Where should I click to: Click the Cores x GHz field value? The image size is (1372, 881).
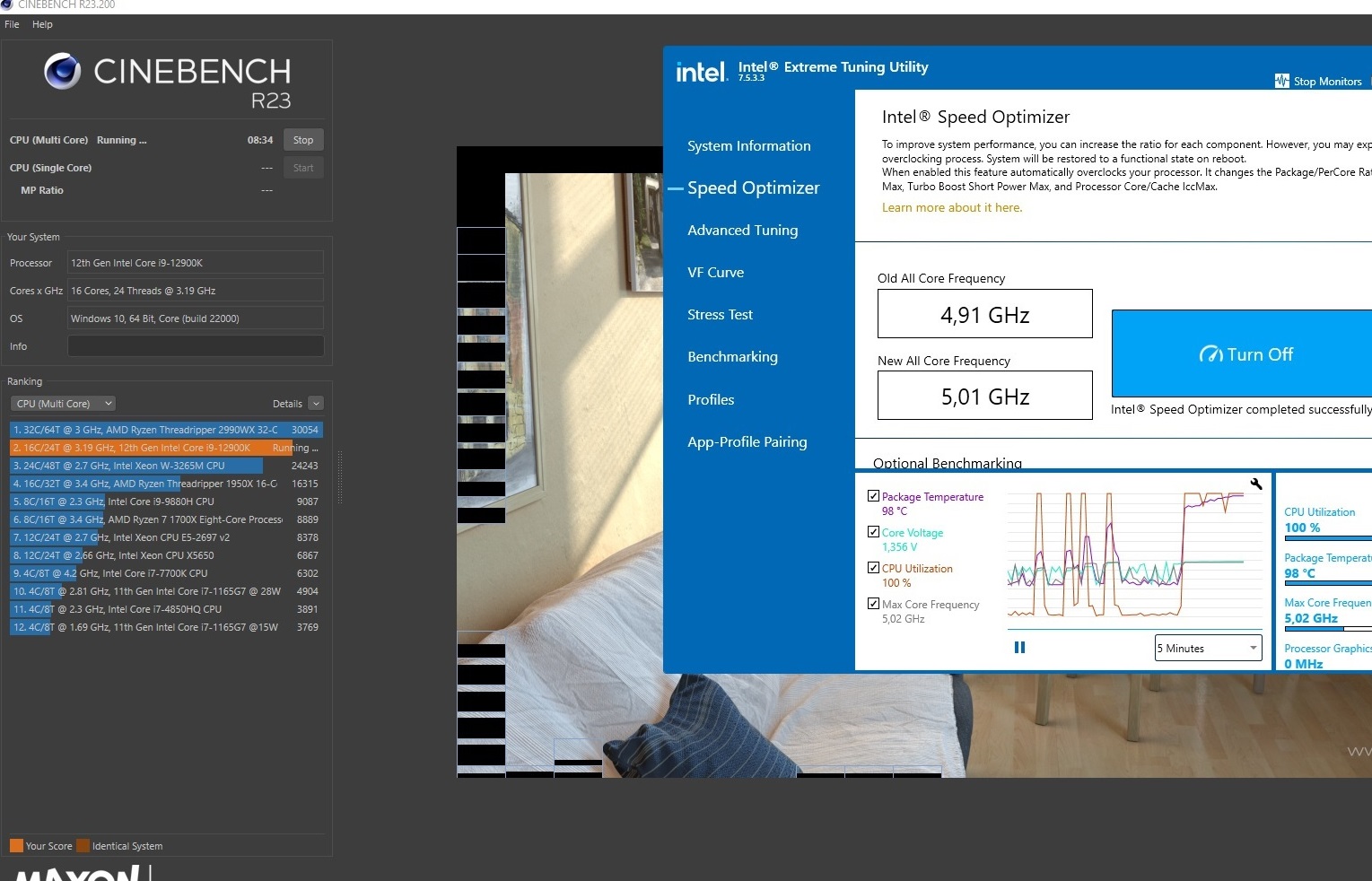pos(196,291)
